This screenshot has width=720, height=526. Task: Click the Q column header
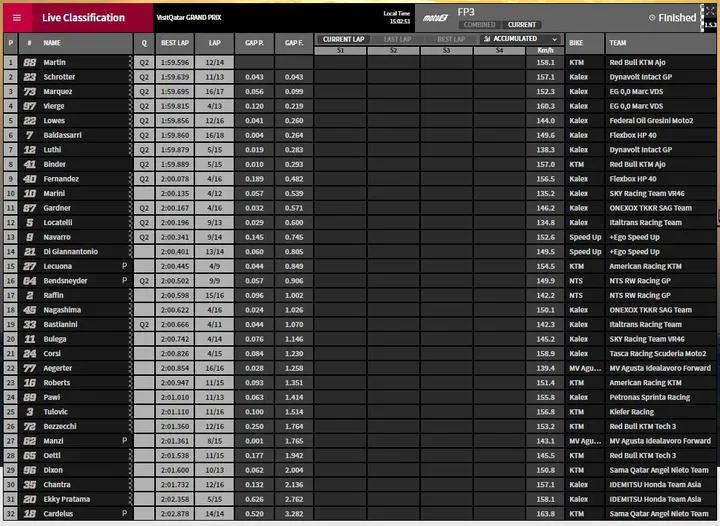coord(144,43)
